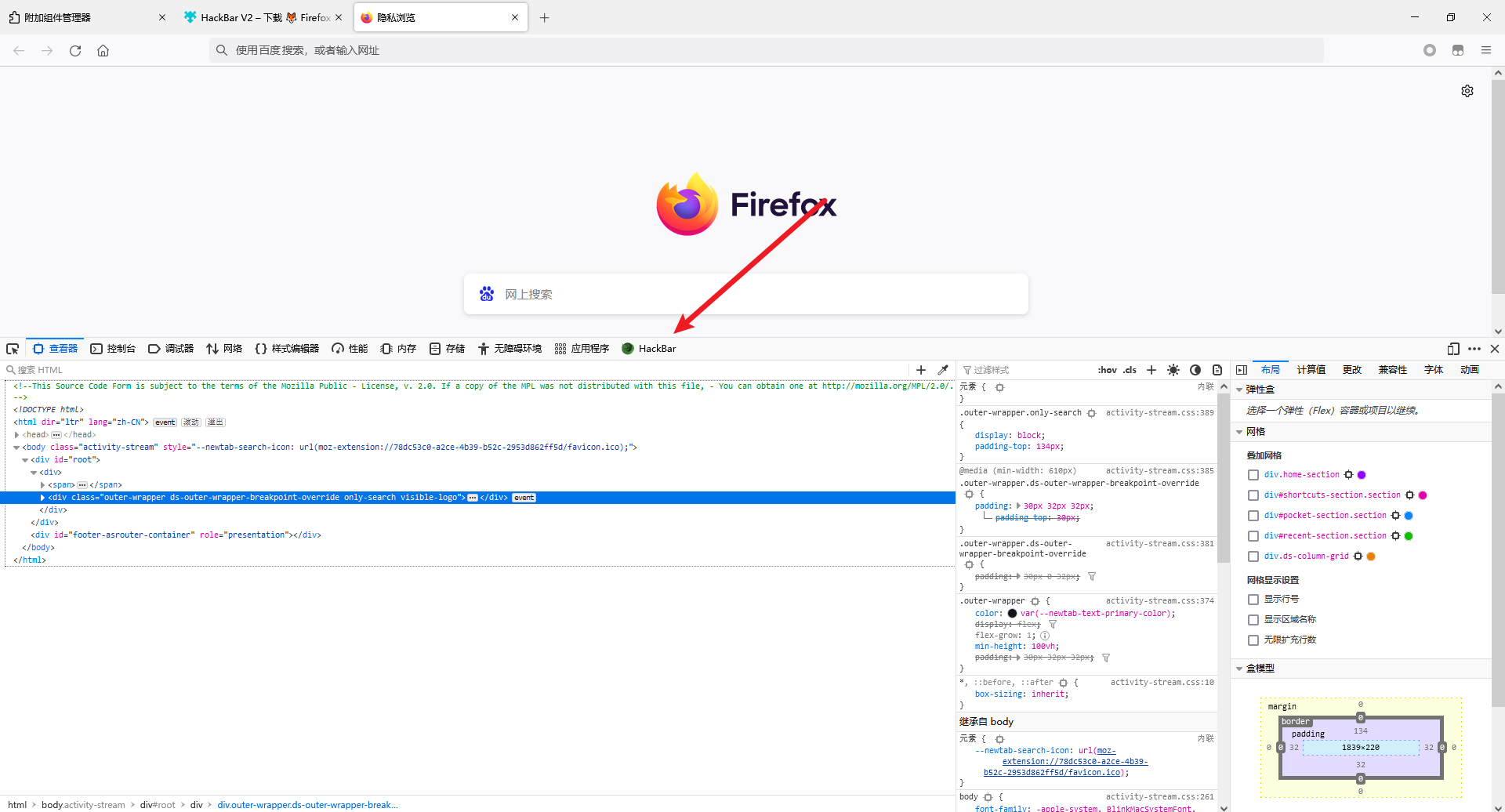Overlay grid for div.home-section
Viewport: 1505px width, 812px height.
pos(1253,475)
